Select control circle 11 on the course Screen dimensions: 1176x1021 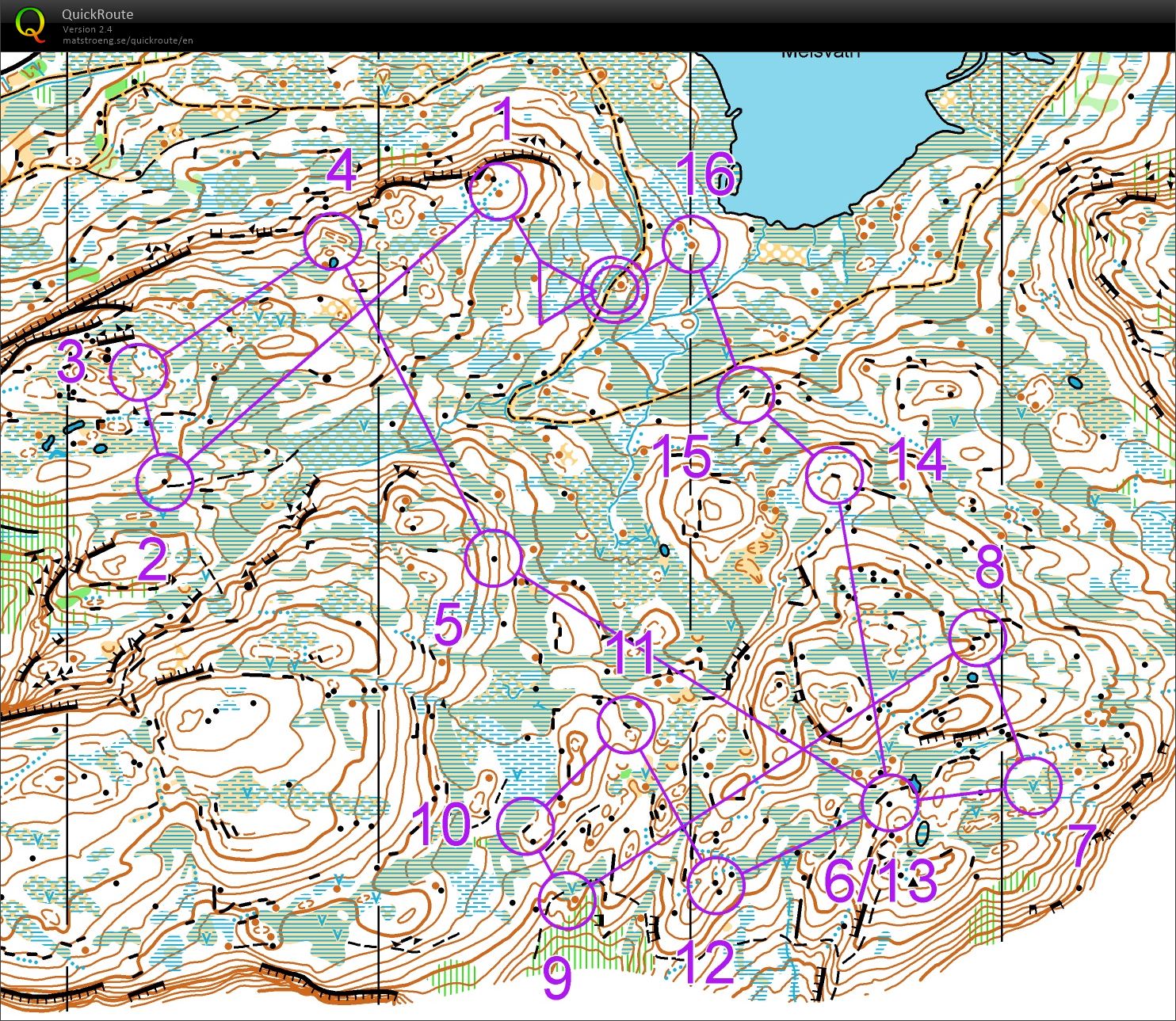(626, 724)
